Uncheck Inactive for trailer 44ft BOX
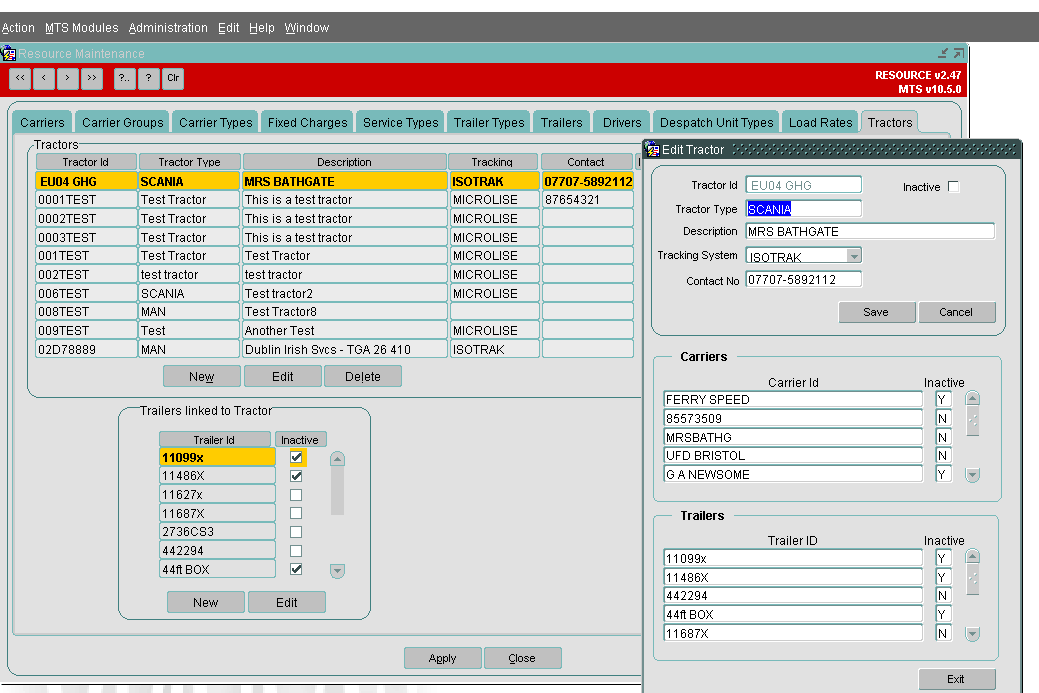Viewport: 1039px width, 693px height. coord(296,569)
